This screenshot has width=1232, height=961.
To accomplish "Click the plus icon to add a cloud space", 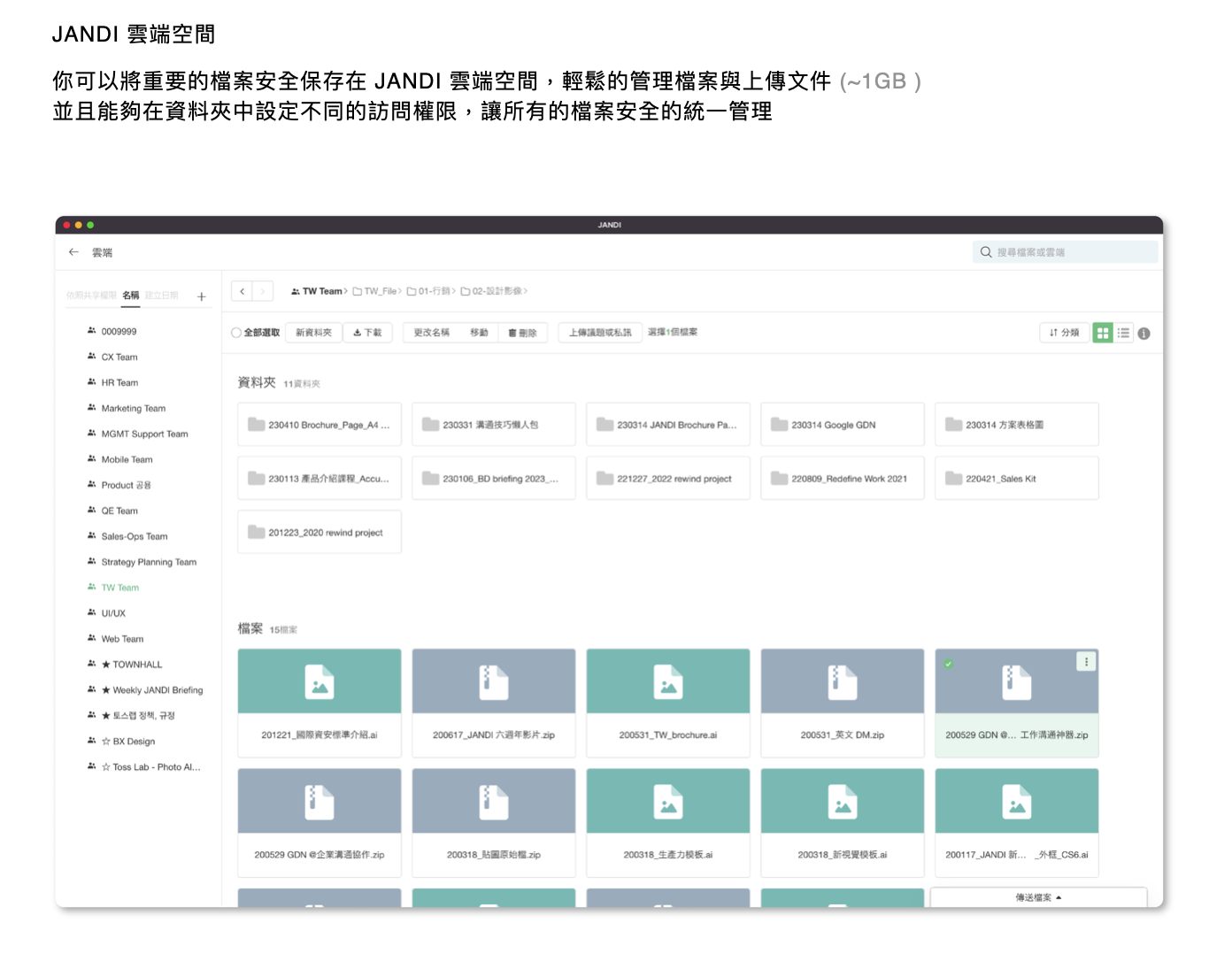I will coord(202,296).
